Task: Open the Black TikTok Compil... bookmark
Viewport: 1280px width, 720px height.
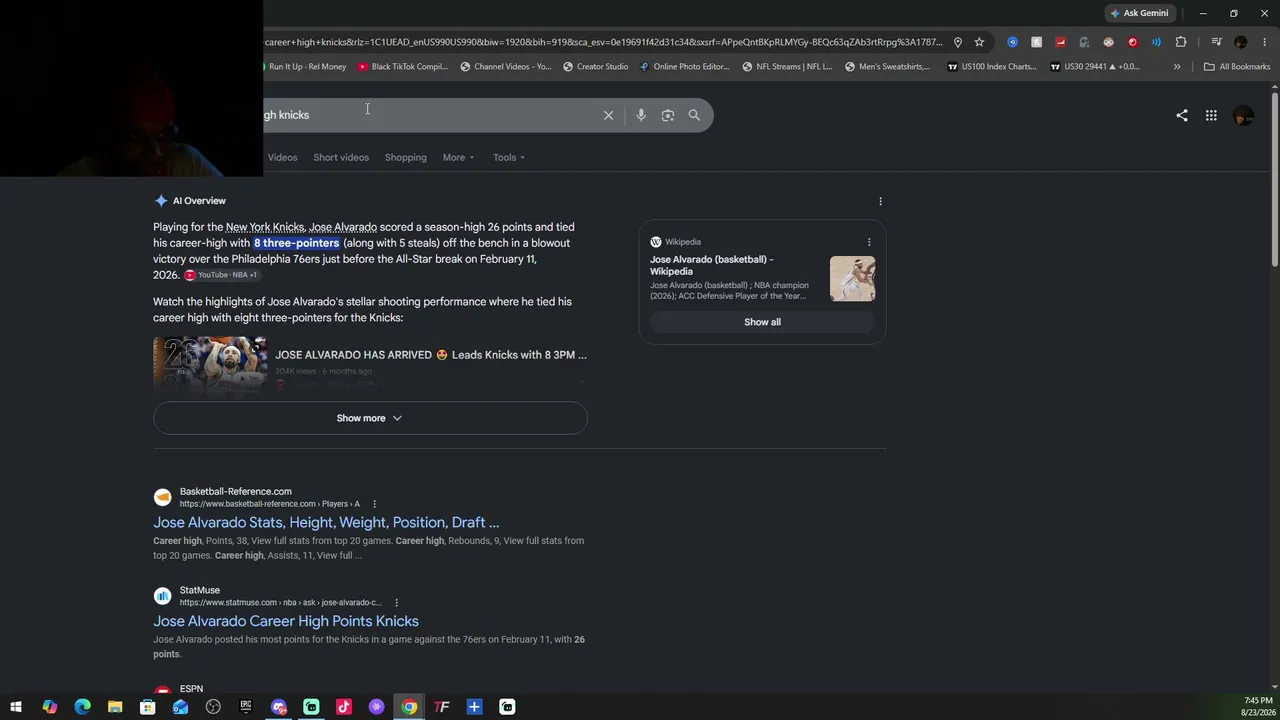Action: (403, 67)
